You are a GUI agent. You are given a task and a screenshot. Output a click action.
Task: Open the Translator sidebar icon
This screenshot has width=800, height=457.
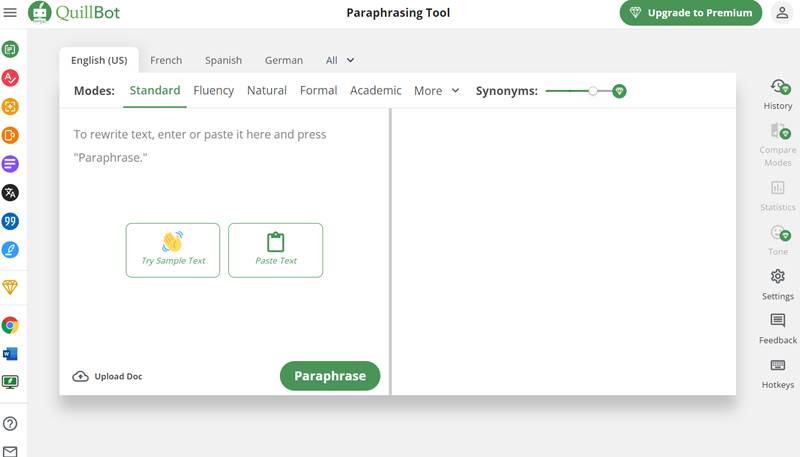pyautogui.click(x=10, y=193)
